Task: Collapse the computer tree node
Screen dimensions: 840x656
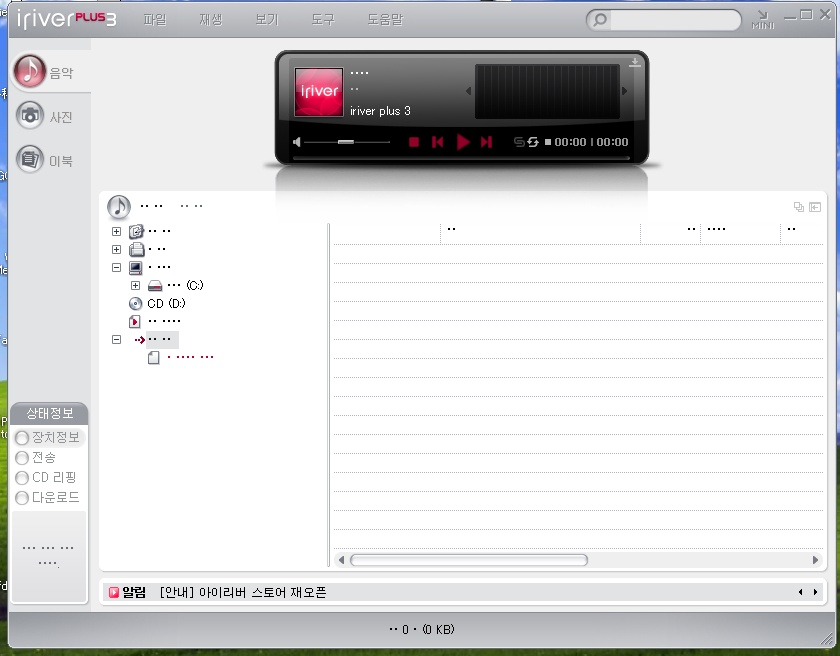Action: [116, 267]
